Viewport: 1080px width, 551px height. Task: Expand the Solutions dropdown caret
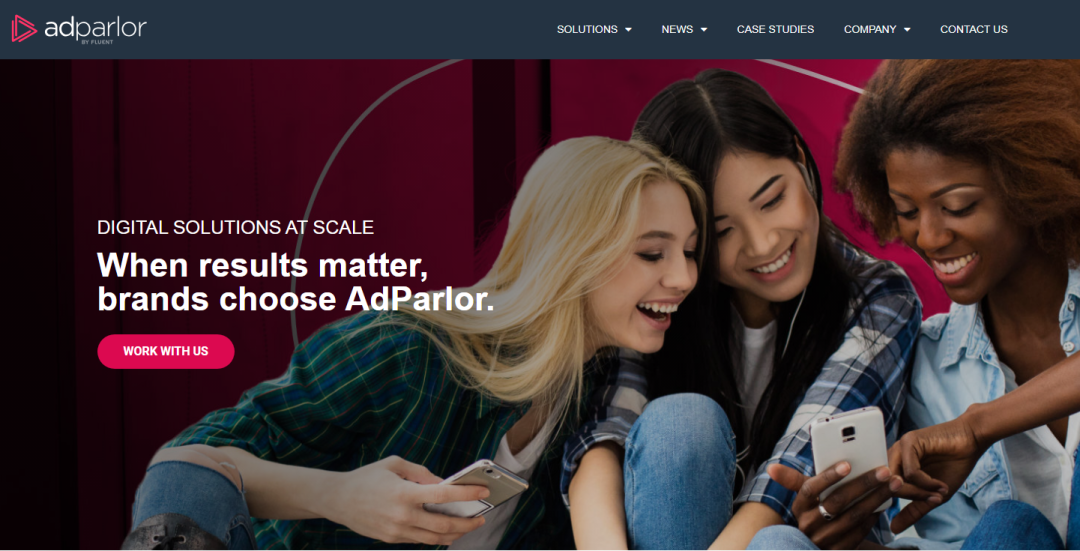pos(628,30)
